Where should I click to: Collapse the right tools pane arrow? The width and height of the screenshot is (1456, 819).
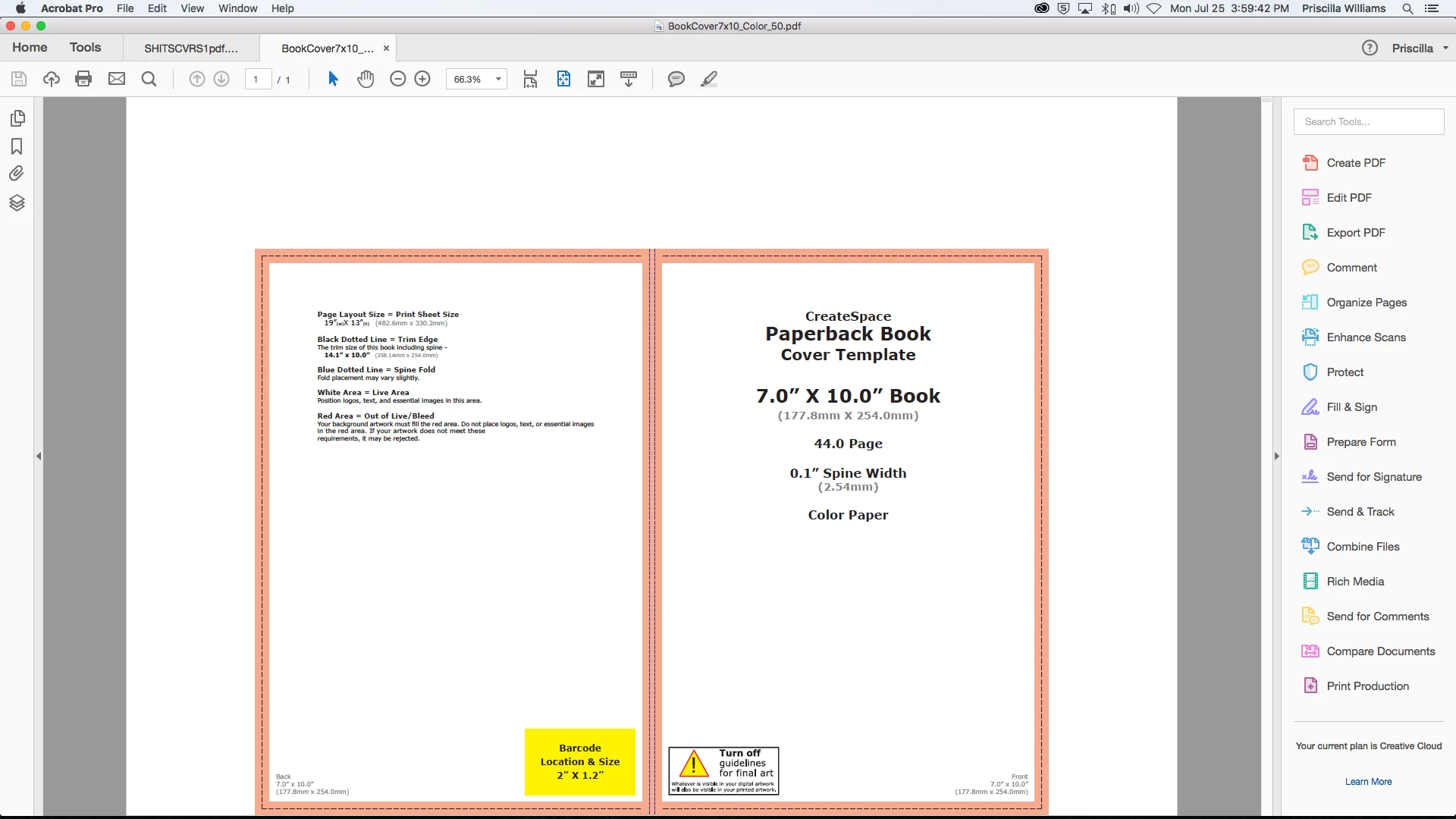(x=1276, y=456)
